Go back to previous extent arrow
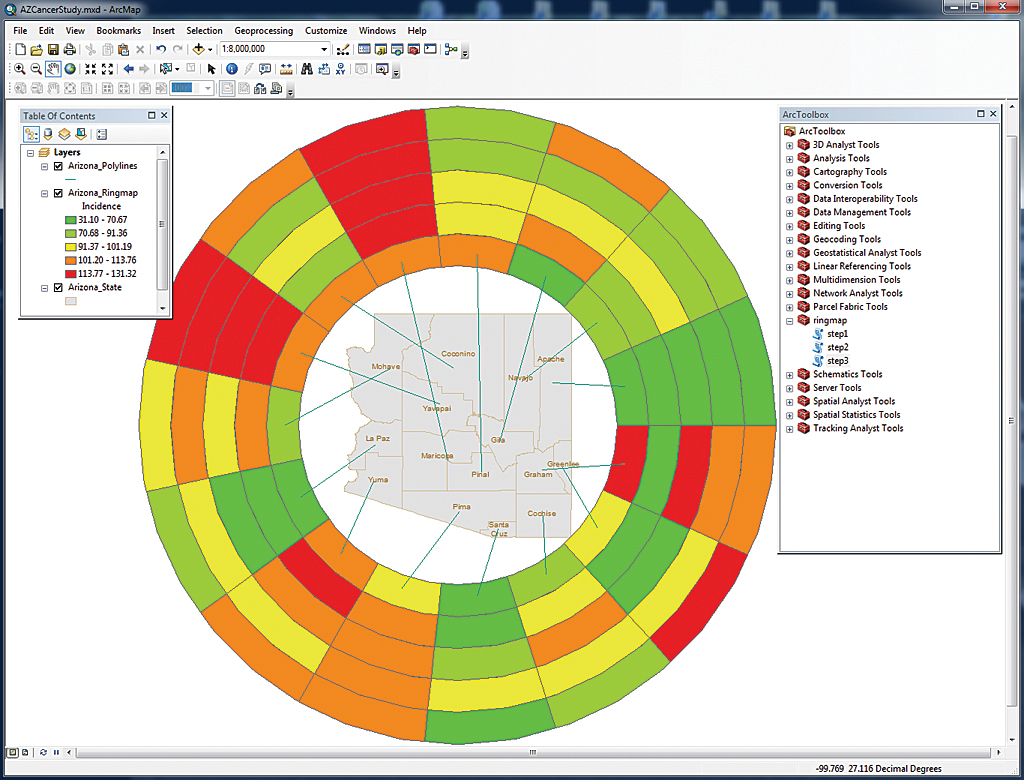Screen dimensions: 1024x780 coord(128,69)
